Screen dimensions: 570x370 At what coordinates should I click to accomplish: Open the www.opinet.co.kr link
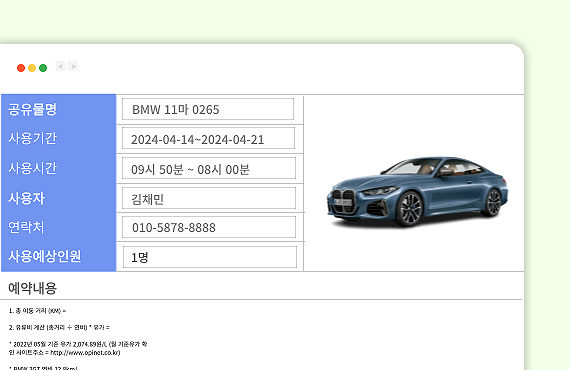[x=84, y=353]
